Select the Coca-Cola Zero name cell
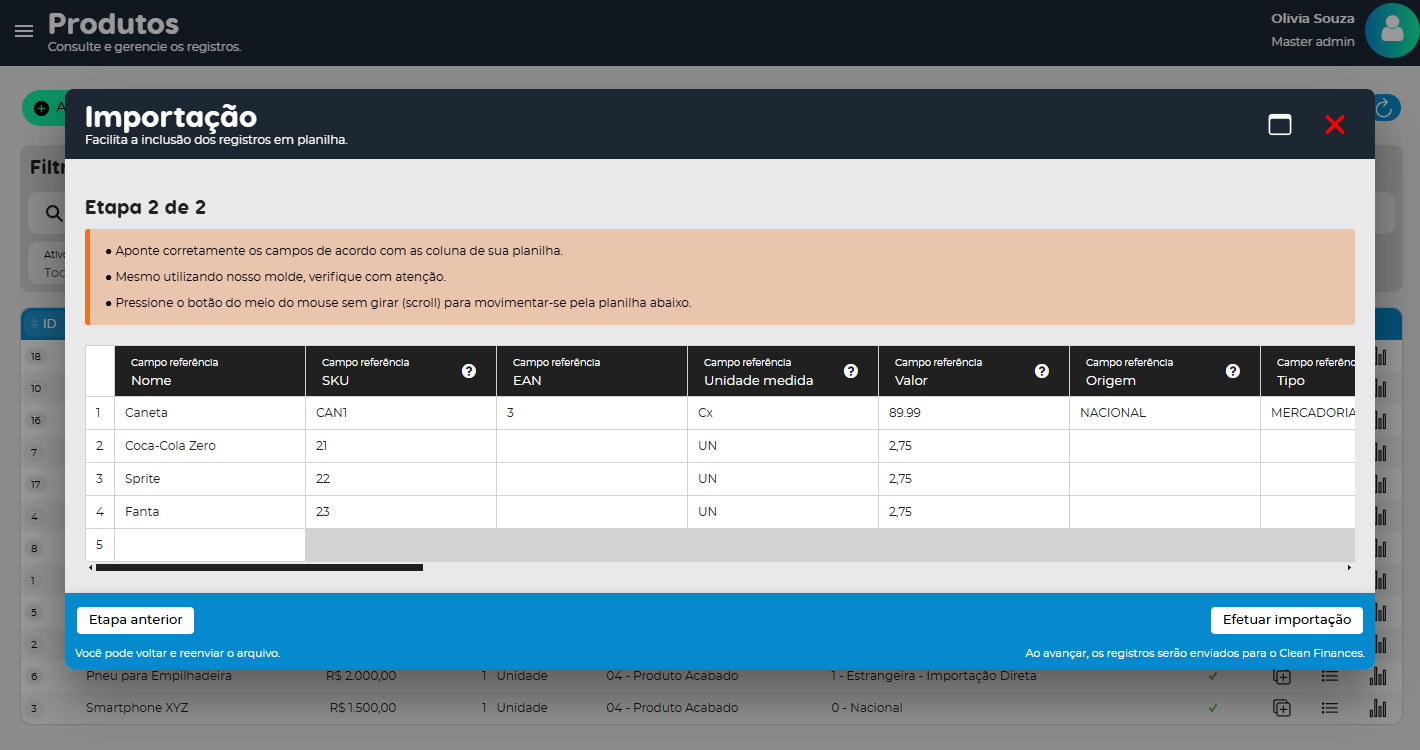The width and height of the screenshot is (1420, 750). click(210, 446)
